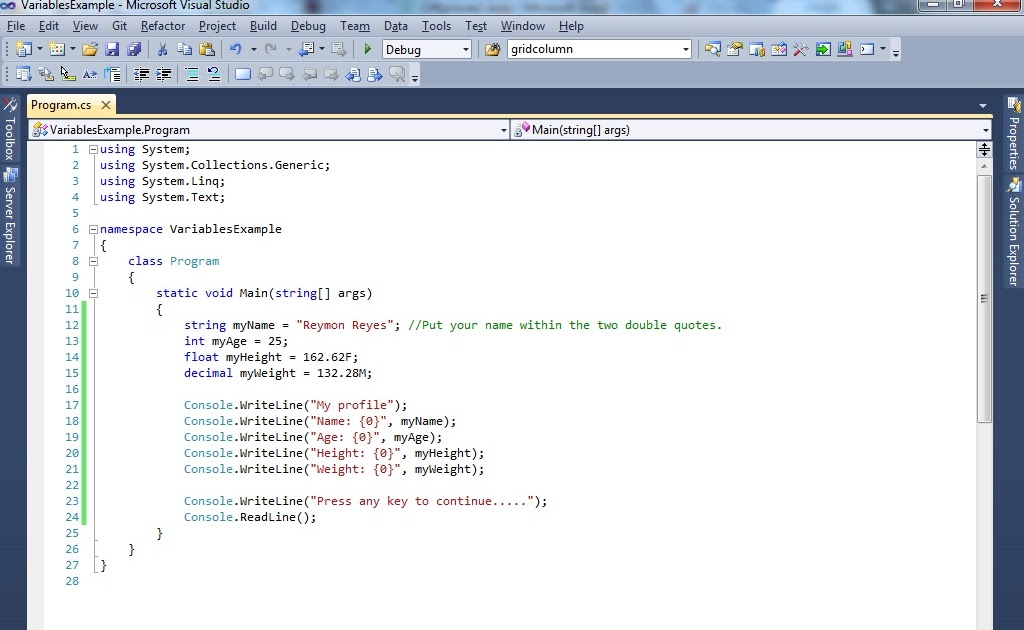This screenshot has height=630, width=1024.
Task: Start debugging with the green arrow button
Action: click(x=367, y=48)
